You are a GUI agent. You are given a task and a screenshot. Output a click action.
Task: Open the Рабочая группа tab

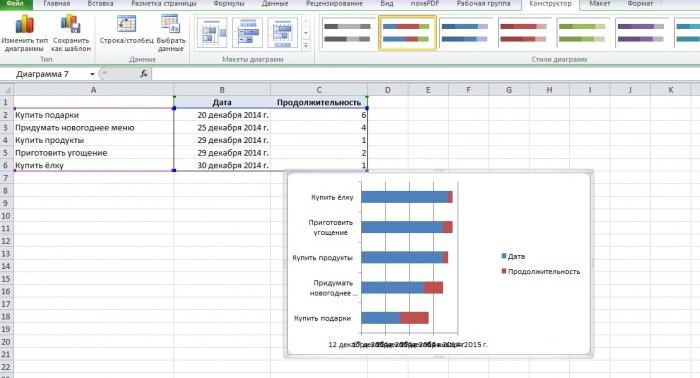click(x=483, y=4)
